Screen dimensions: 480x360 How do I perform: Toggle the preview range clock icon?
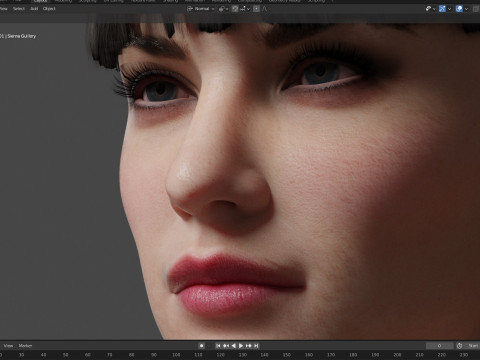pos(459,346)
